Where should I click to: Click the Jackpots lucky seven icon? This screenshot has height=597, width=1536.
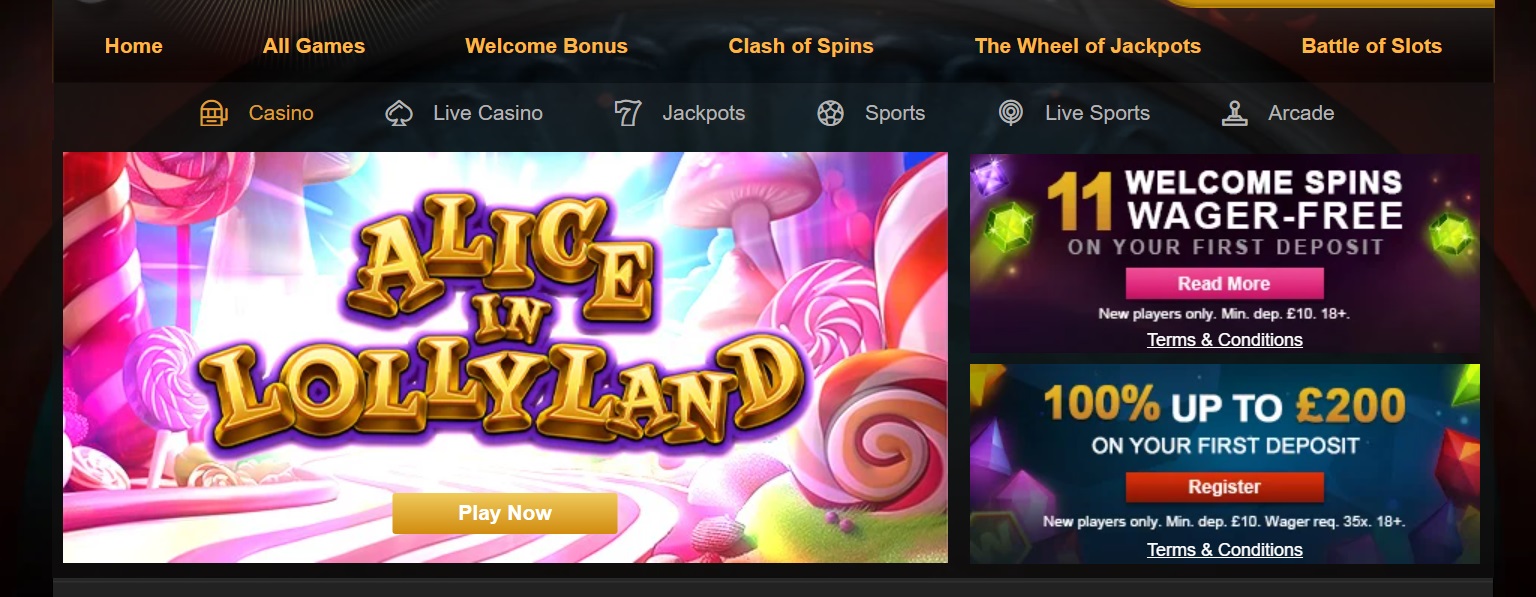[x=627, y=113]
